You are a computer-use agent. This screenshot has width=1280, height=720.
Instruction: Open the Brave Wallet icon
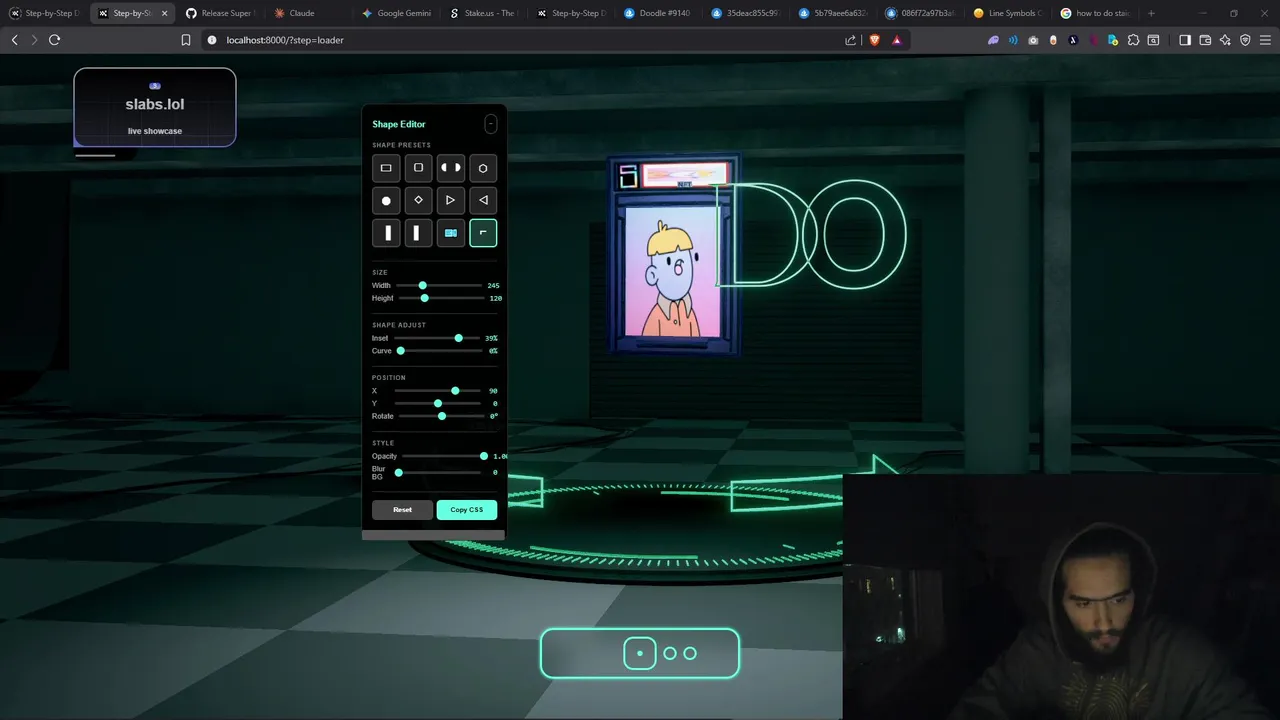coord(1205,40)
